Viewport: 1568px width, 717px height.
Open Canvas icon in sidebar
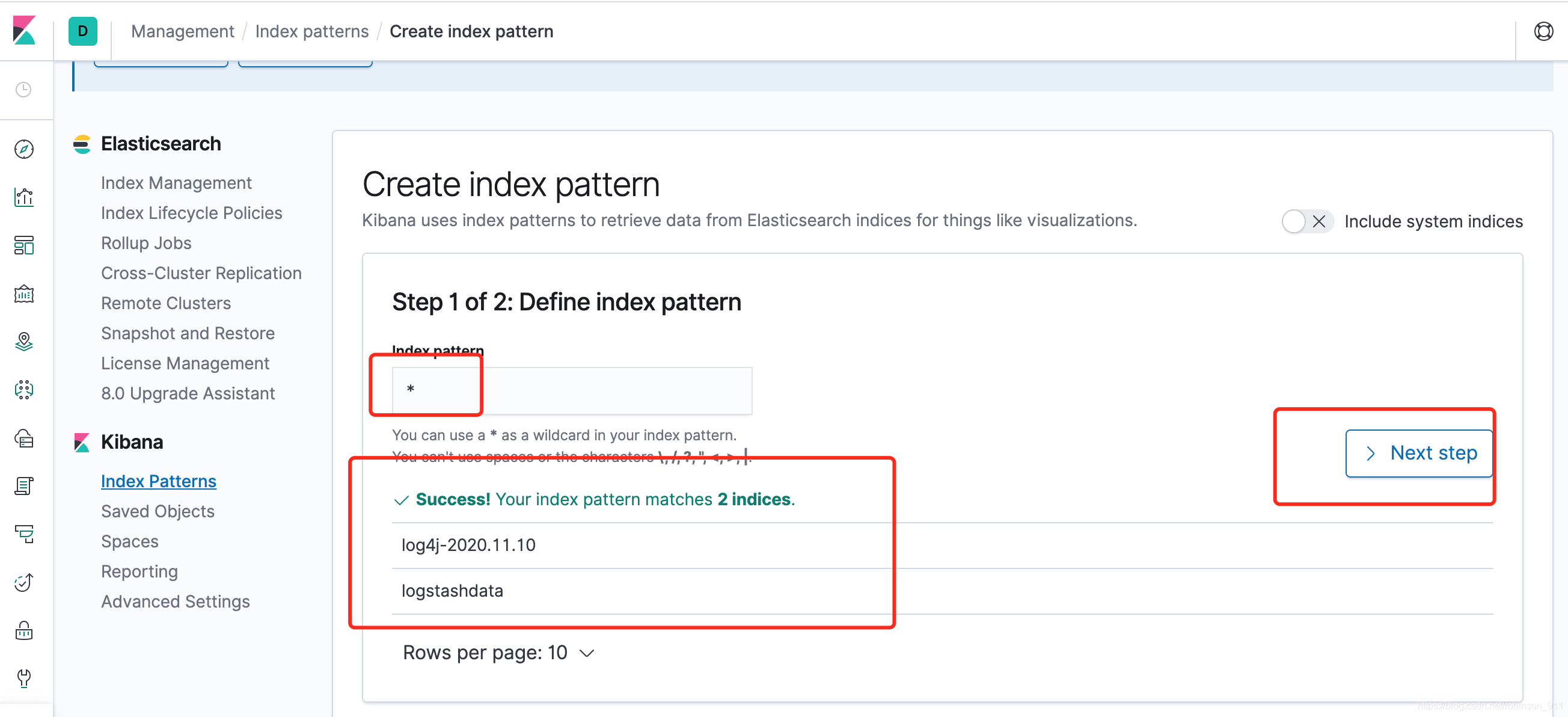click(x=23, y=294)
